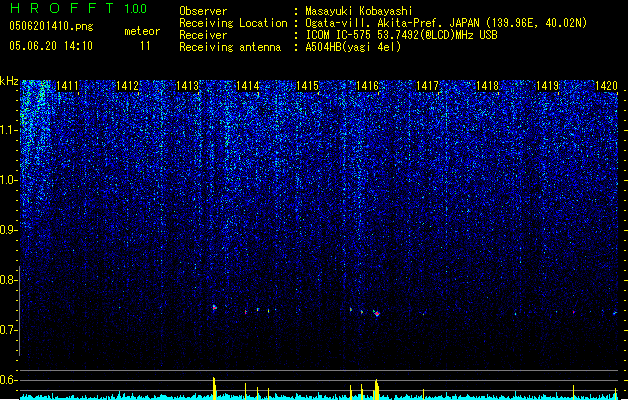Viewport: 629px width, 400px height.
Task: Click the 0.9 kHz axis label
Action: pyautogui.click(x=8, y=230)
